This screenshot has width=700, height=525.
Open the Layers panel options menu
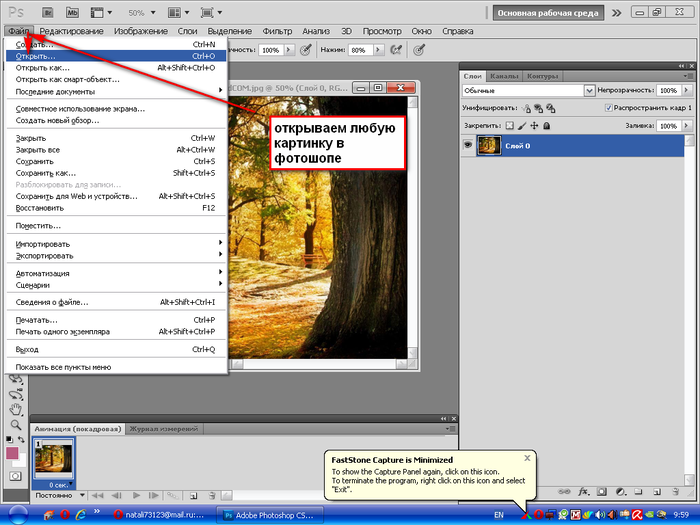[x=686, y=76]
